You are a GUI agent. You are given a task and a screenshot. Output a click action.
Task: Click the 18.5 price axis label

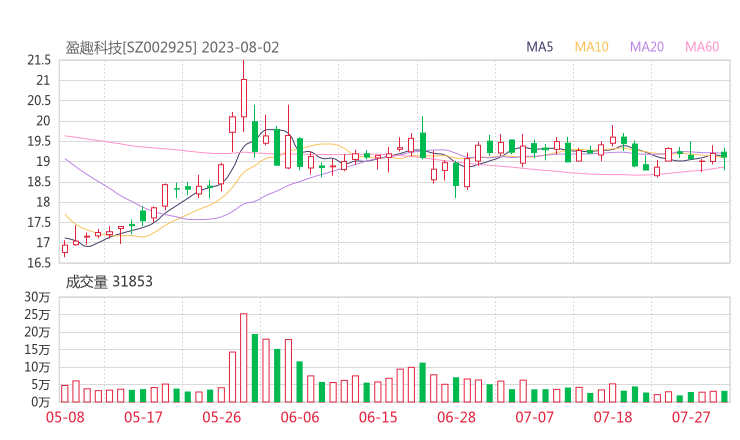pyautogui.click(x=39, y=182)
